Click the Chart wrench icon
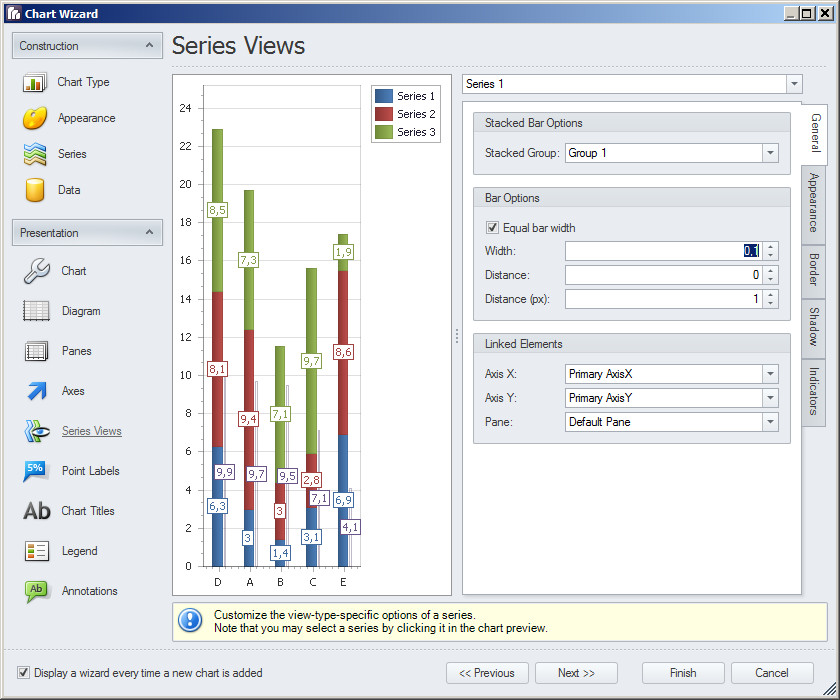The image size is (840, 700). 36,271
